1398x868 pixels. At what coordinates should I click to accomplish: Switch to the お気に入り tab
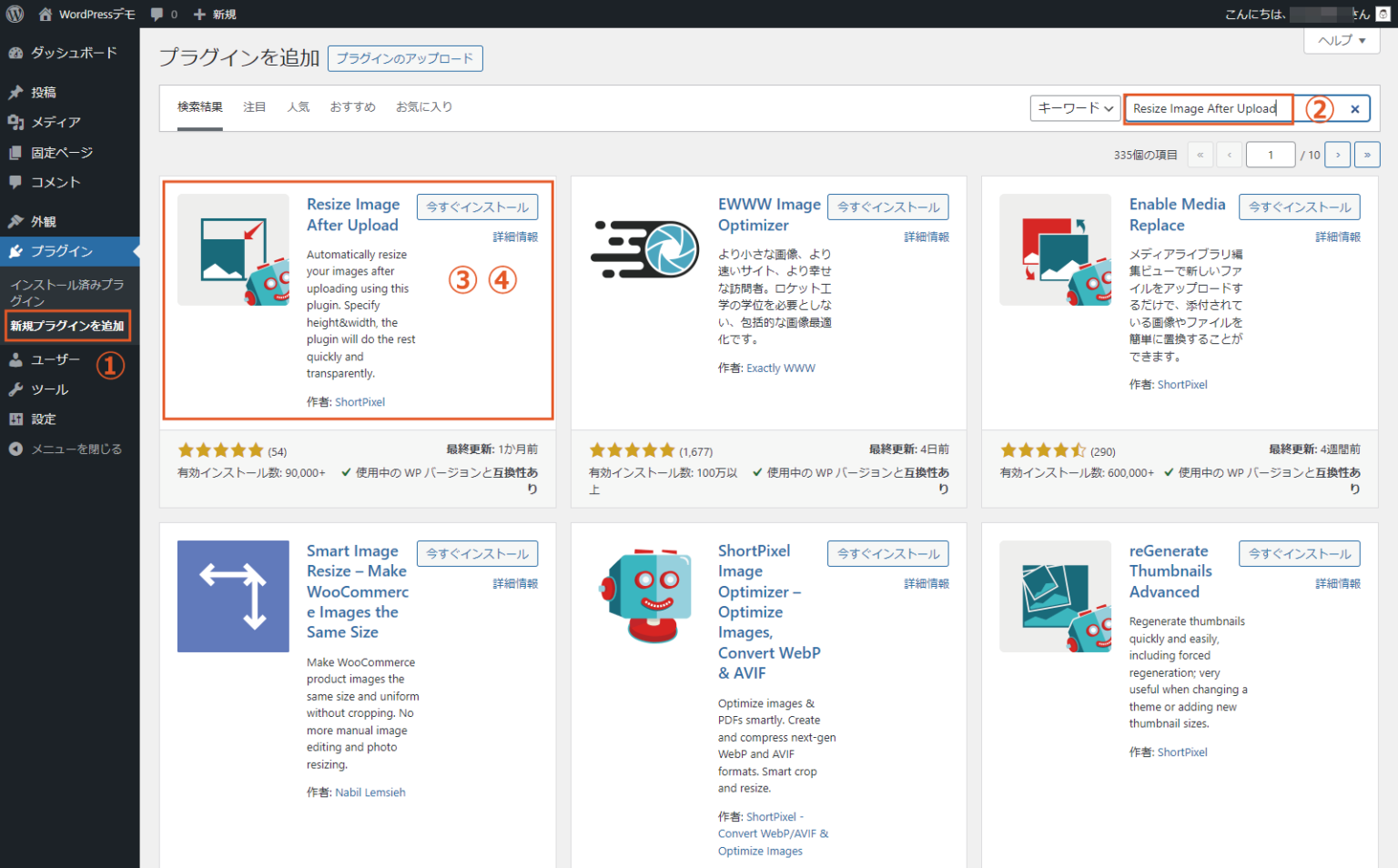[423, 107]
